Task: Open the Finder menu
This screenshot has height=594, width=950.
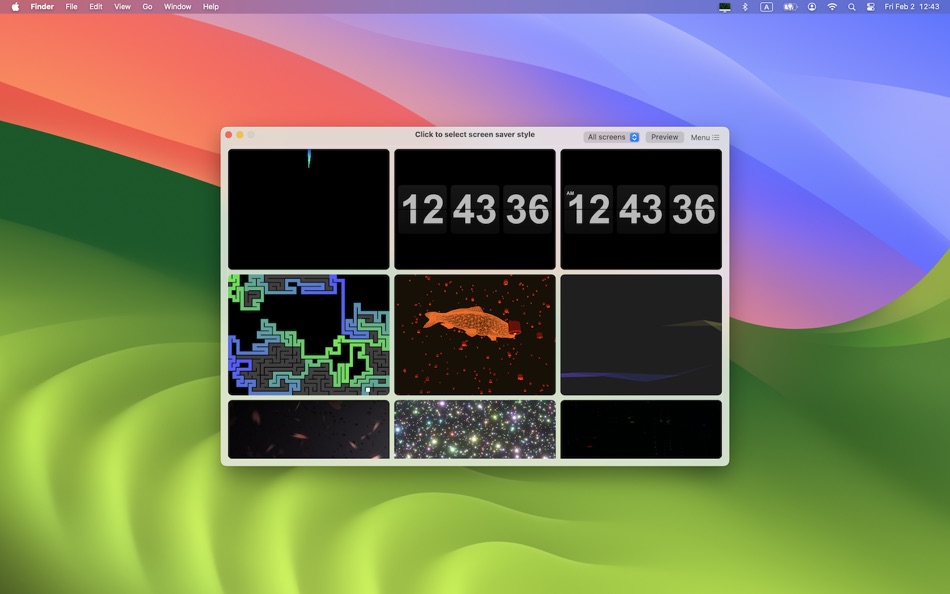Action: 42,7
